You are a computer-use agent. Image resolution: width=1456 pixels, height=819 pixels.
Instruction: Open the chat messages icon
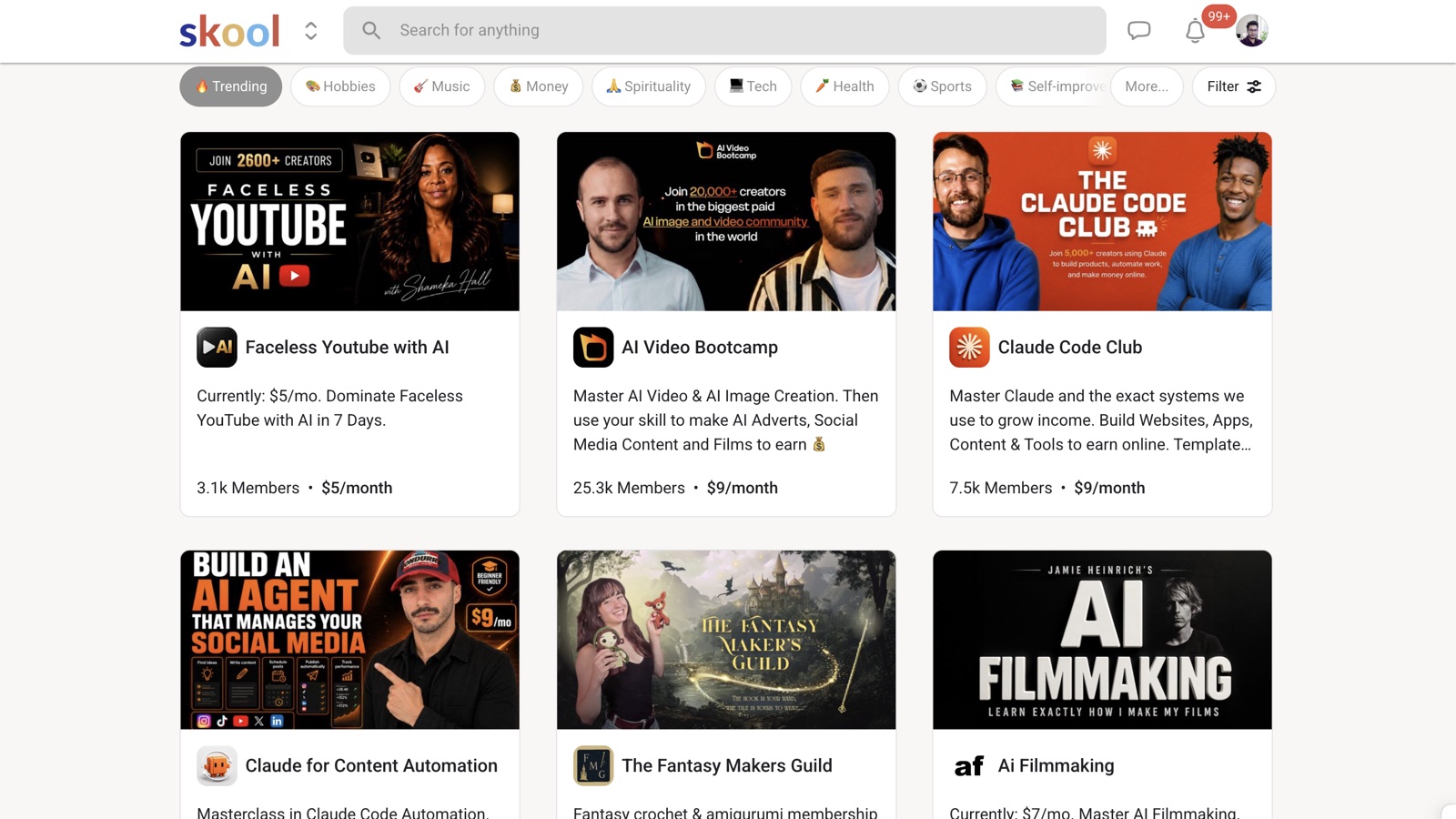tap(1138, 30)
